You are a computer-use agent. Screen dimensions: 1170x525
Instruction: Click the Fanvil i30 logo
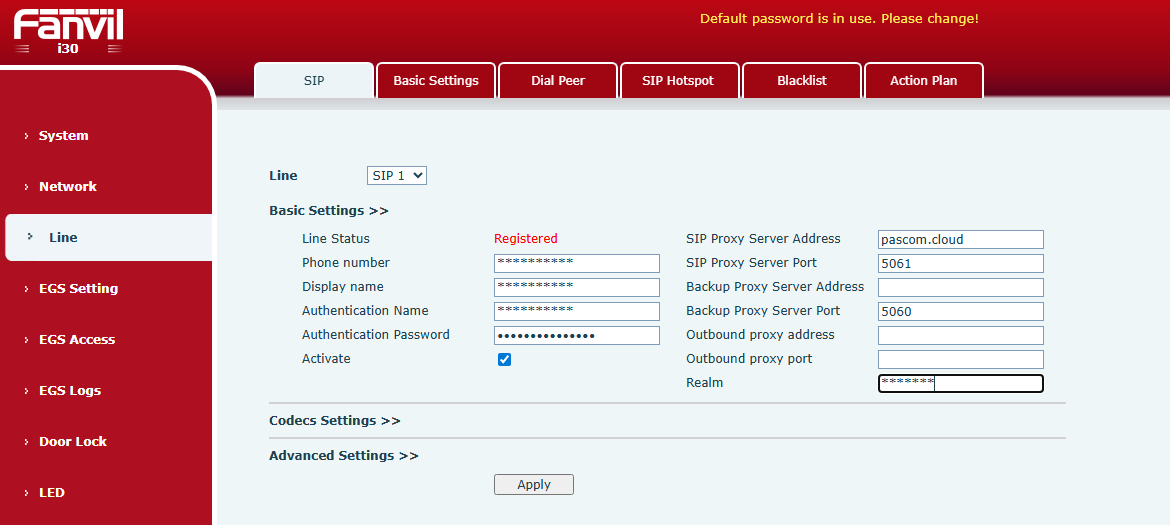coord(69,30)
